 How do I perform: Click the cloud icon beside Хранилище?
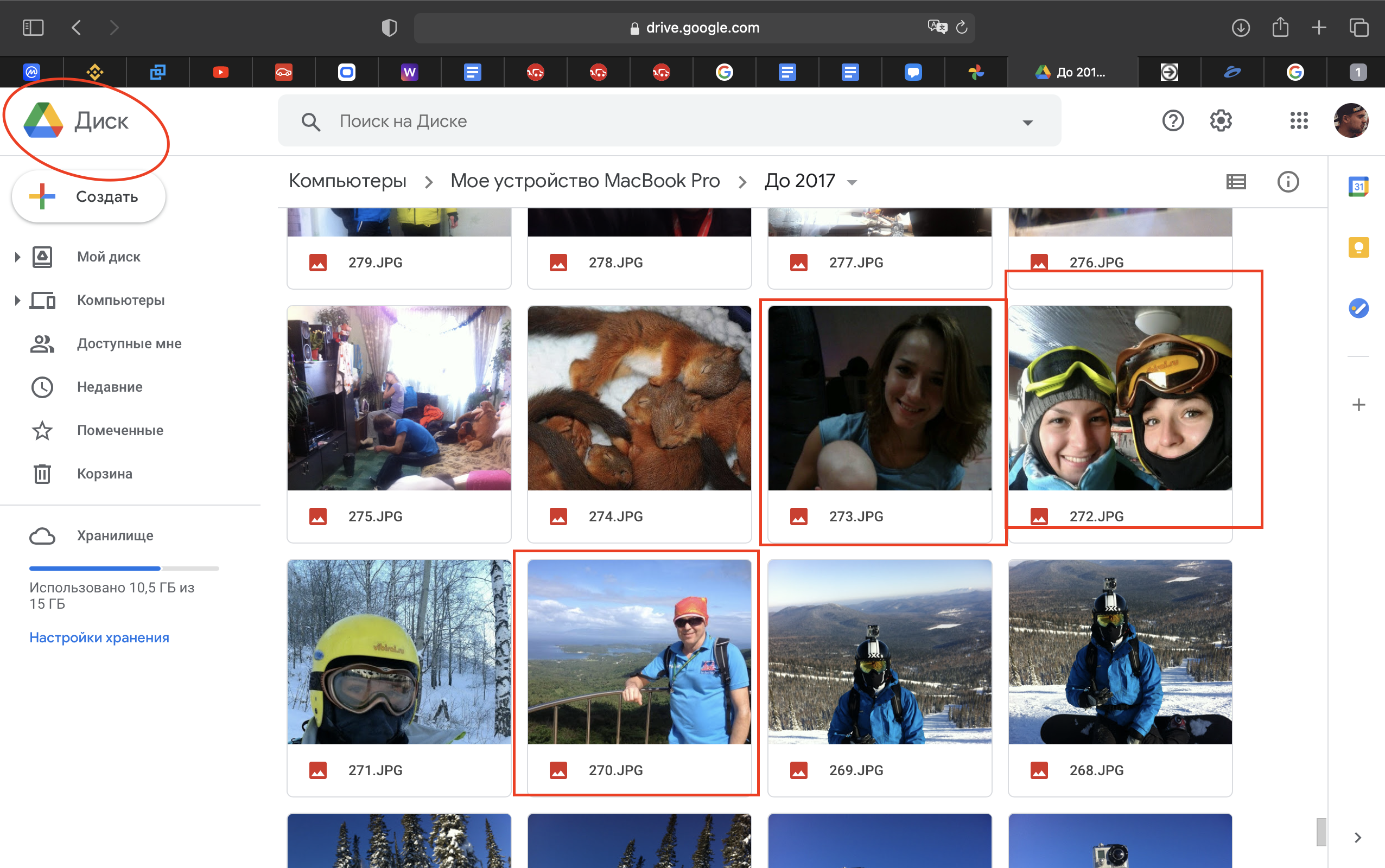point(42,536)
